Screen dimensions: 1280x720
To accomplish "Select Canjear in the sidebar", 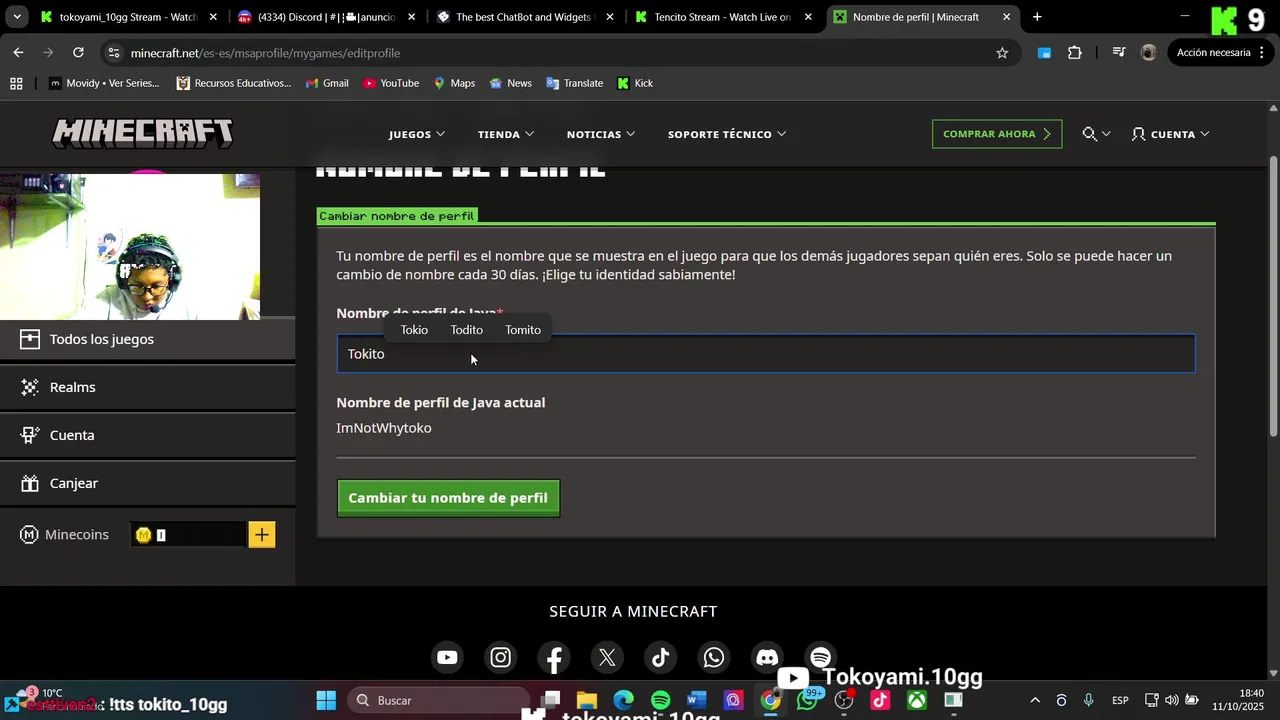I will point(147,483).
